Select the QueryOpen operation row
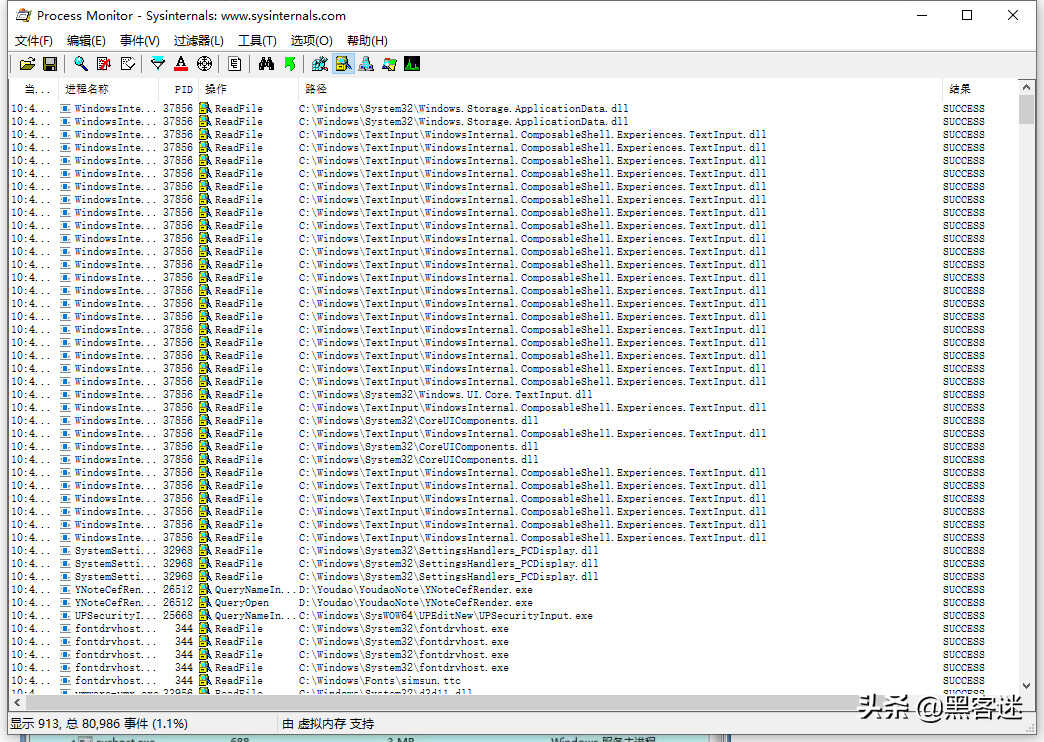The height and width of the screenshot is (742, 1044). point(513,603)
